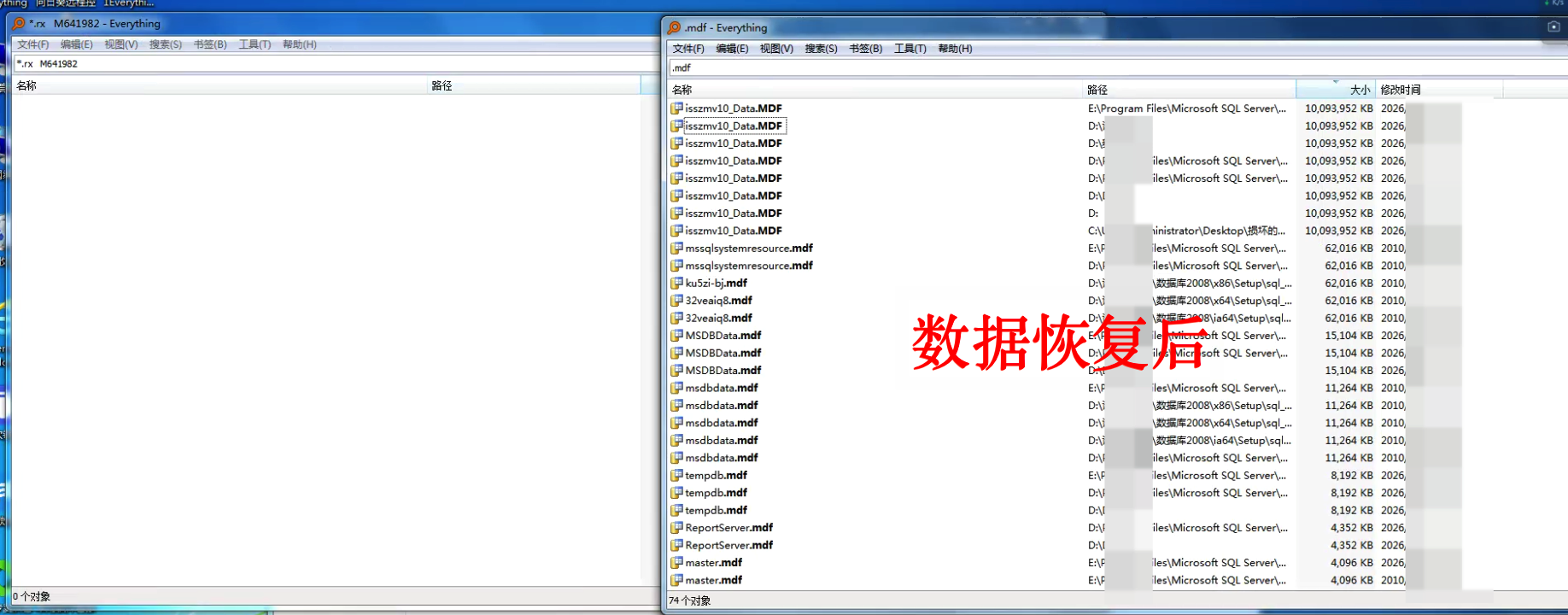Open the 书签(B) menu in the left window
The height and width of the screenshot is (615, 1568).
(210, 44)
